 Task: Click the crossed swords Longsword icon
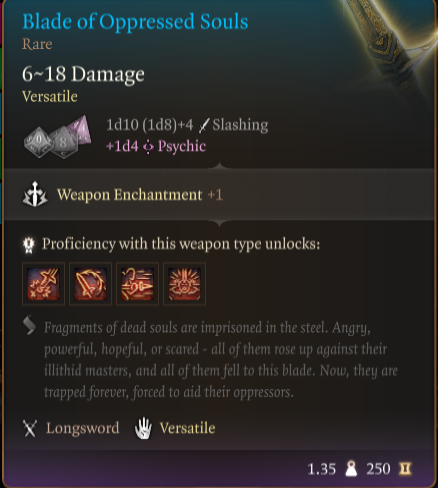pos(30,428)
